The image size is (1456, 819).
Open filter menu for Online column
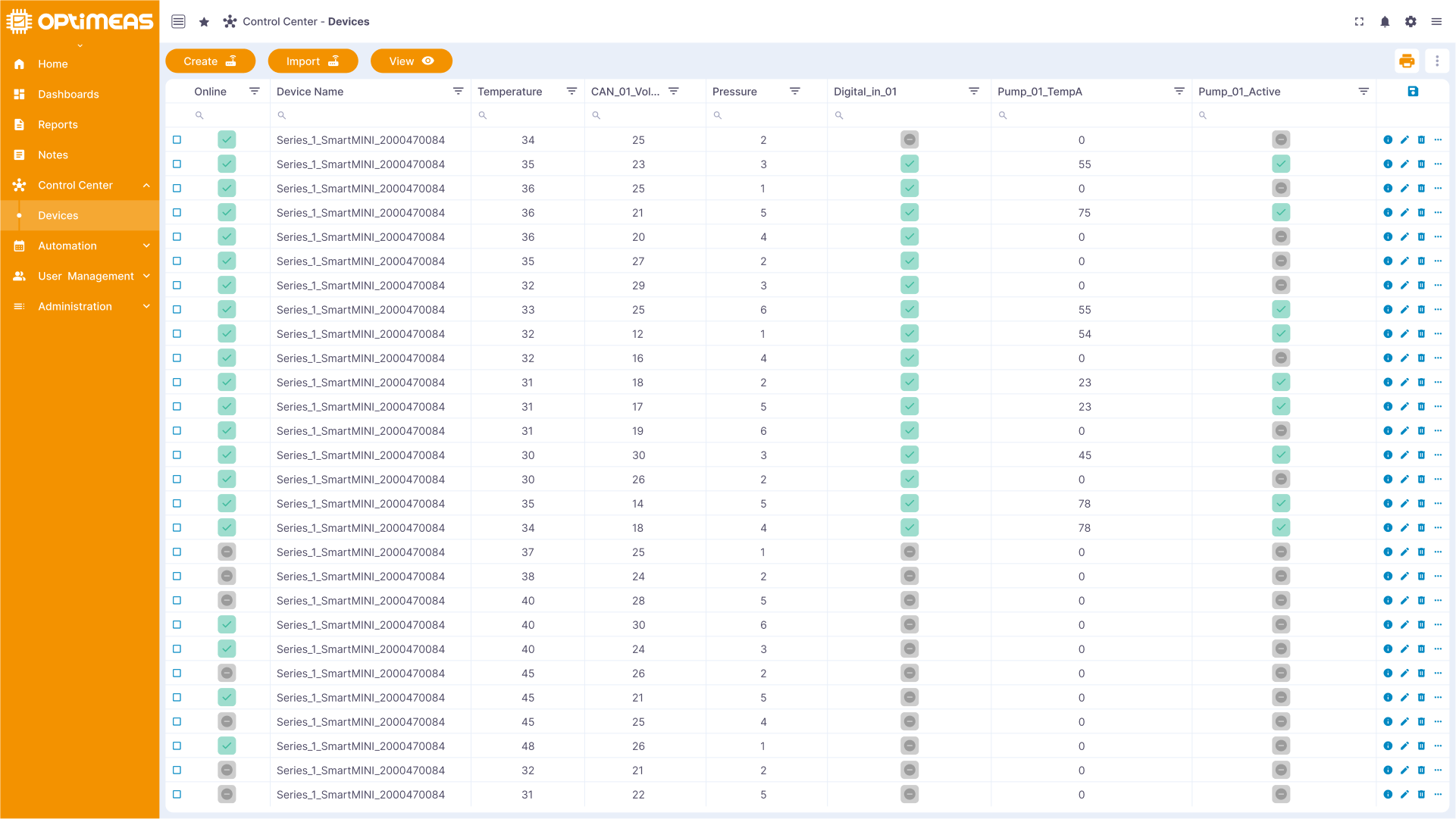[255, 92]
